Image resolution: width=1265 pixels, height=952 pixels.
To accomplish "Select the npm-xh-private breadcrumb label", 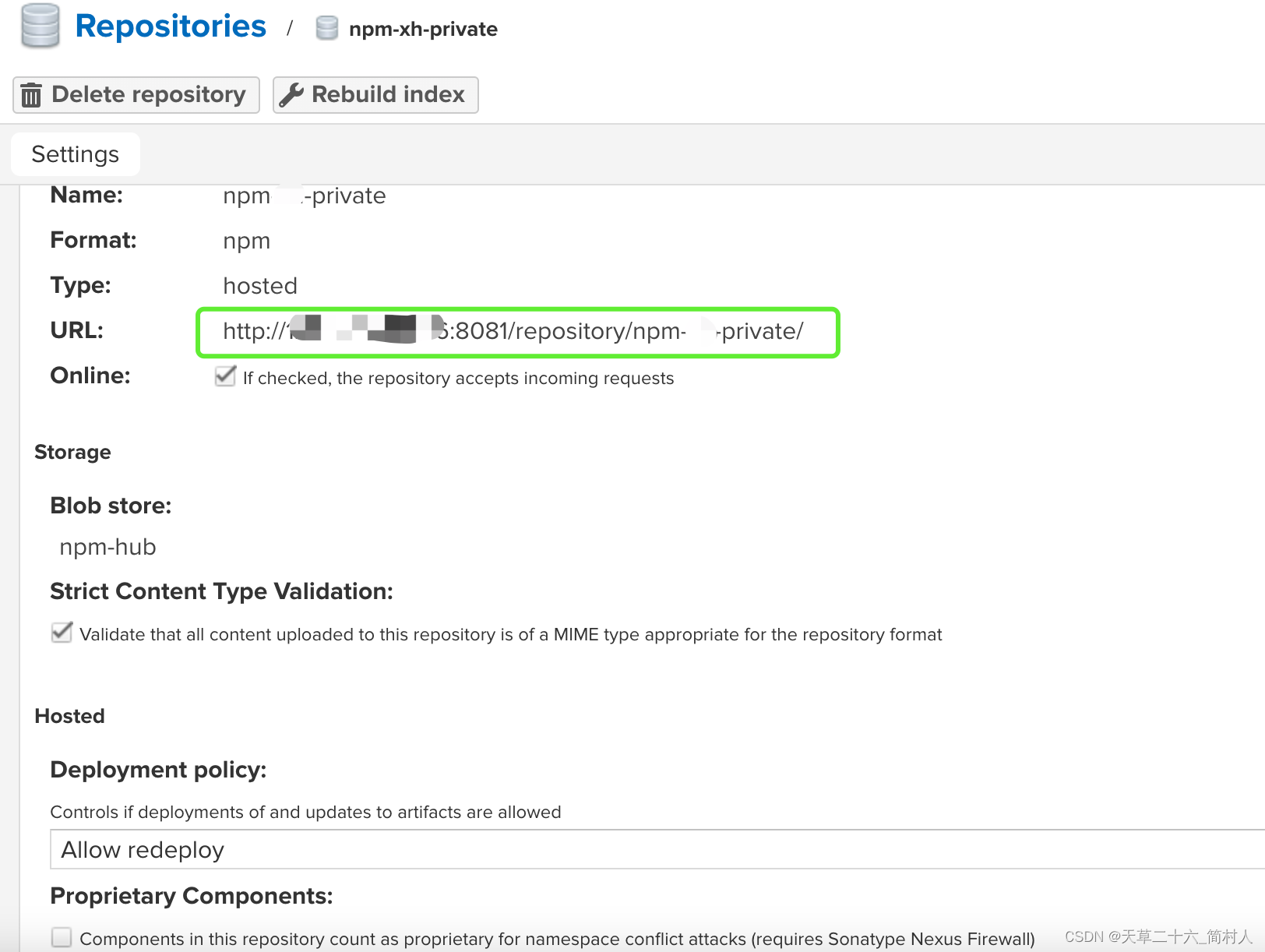I will pyautogui.click(x=423, y=30).
